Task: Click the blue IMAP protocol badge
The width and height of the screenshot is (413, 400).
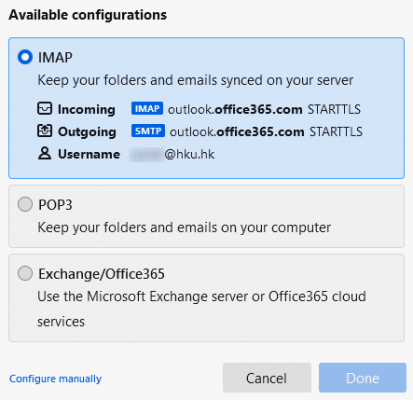Action: (x=147, y=109)
